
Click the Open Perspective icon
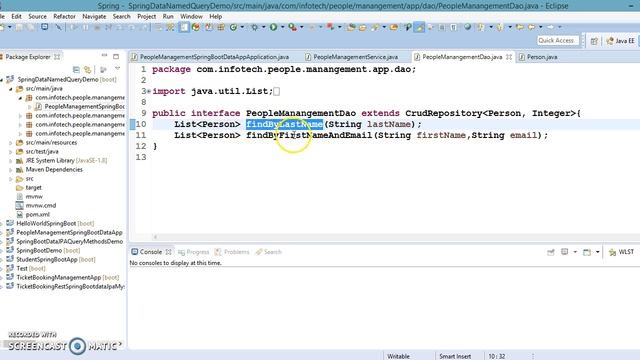tap(594, 41)
